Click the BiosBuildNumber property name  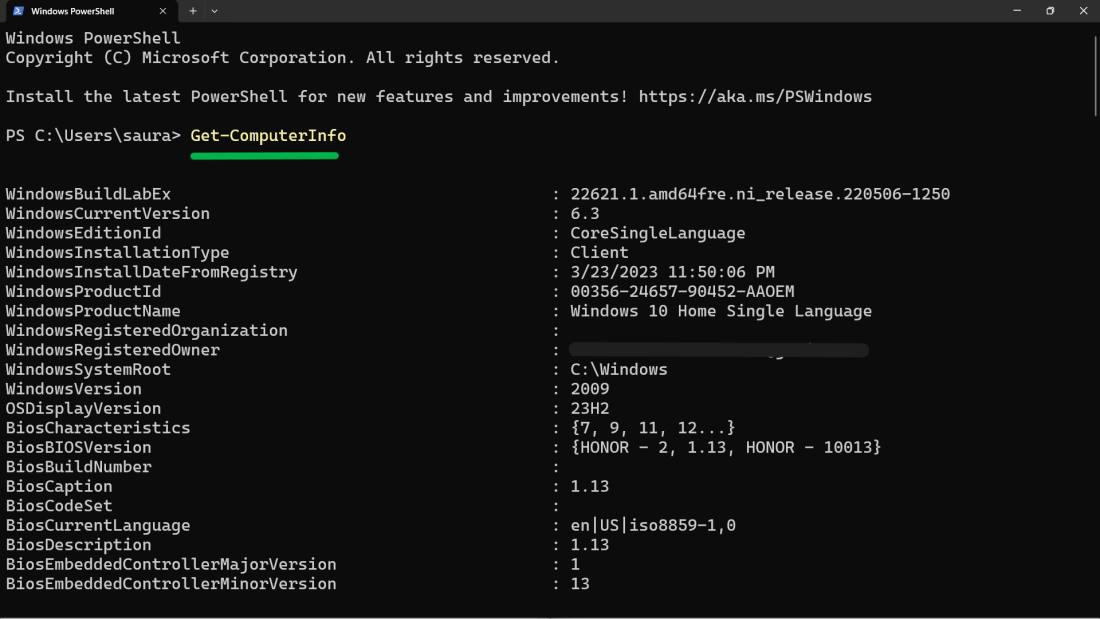(79, 467)
